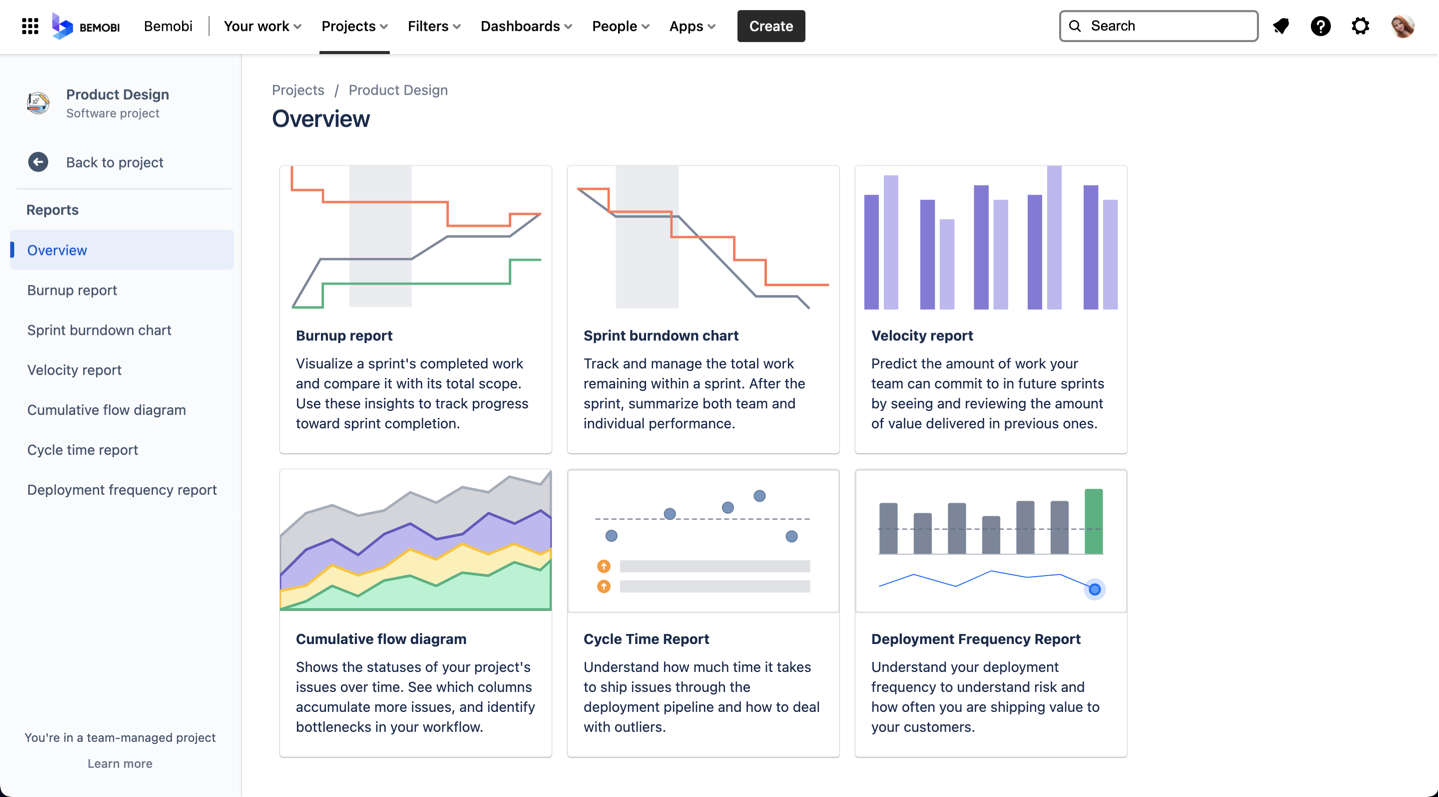The width and height of the screenshot is (1439, 797).
Task: Open the app switcher grid icon
Action: click(30, 26)
